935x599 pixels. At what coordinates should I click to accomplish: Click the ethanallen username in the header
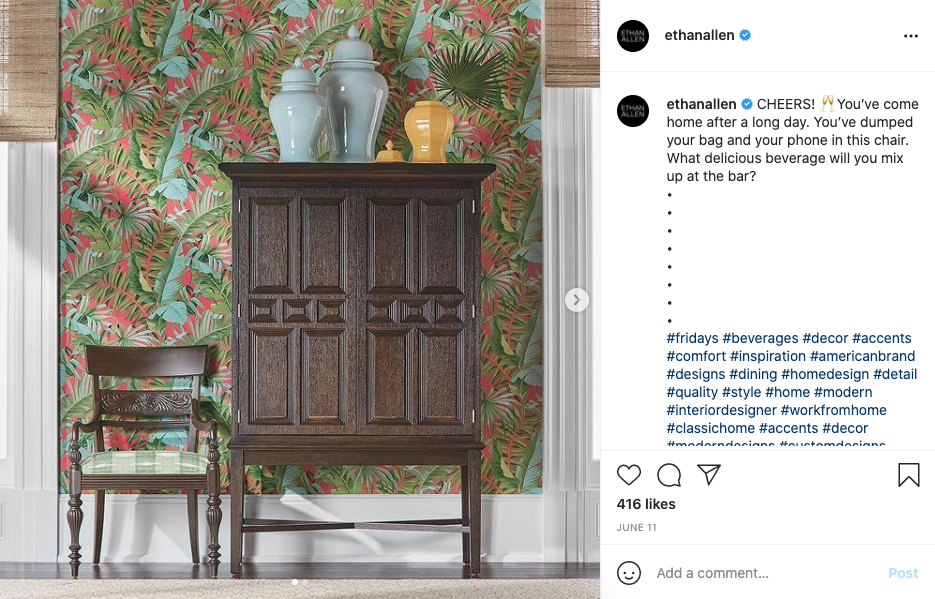pos(699,35)
